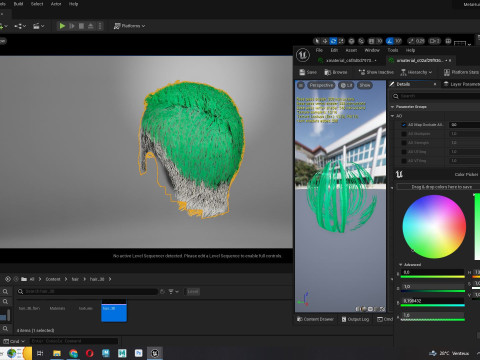480x360 pixels.
Task: Open the Content Browser filter dropdown
Action: [173, 292]
